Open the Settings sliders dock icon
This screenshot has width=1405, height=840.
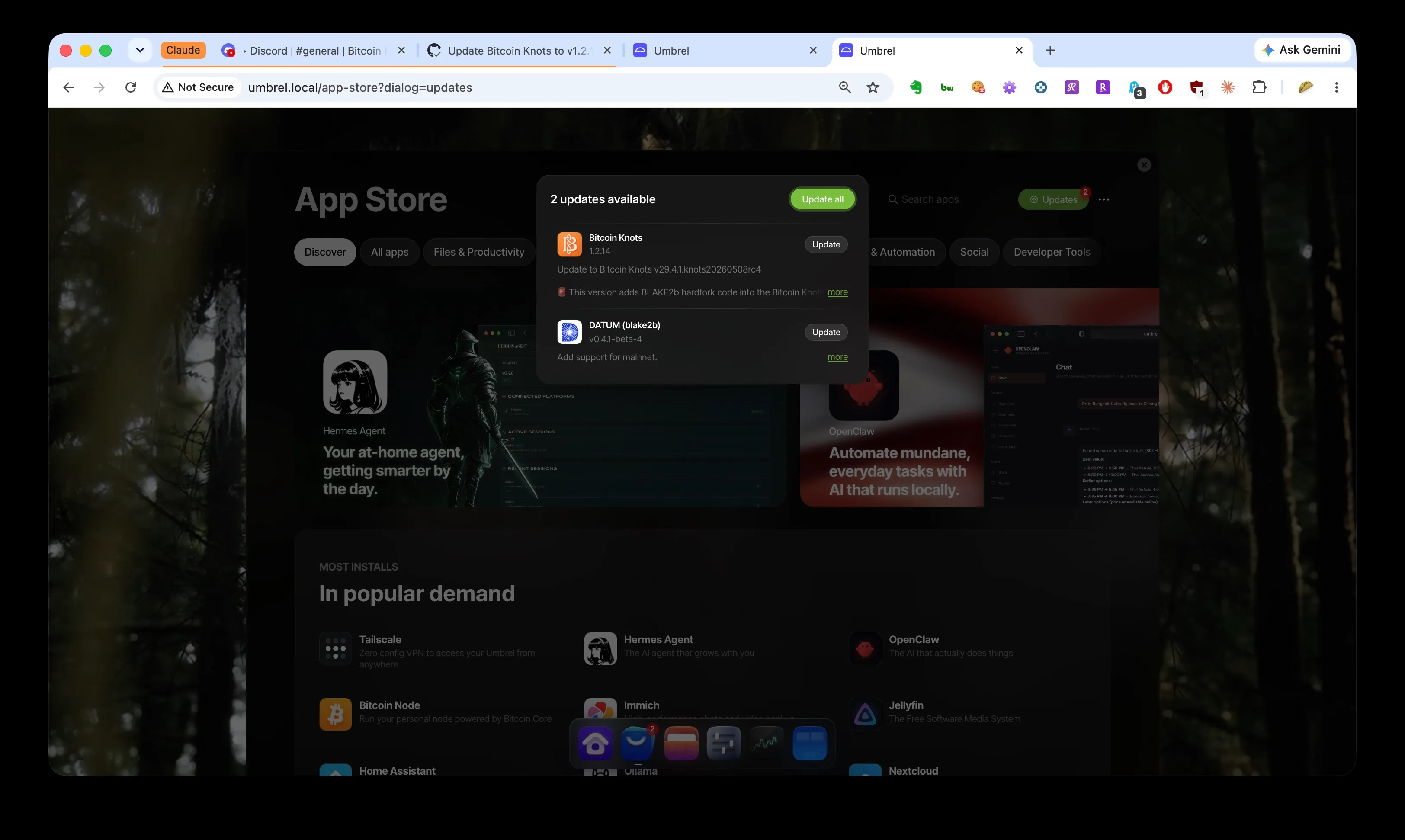click(x=724, y=743)
